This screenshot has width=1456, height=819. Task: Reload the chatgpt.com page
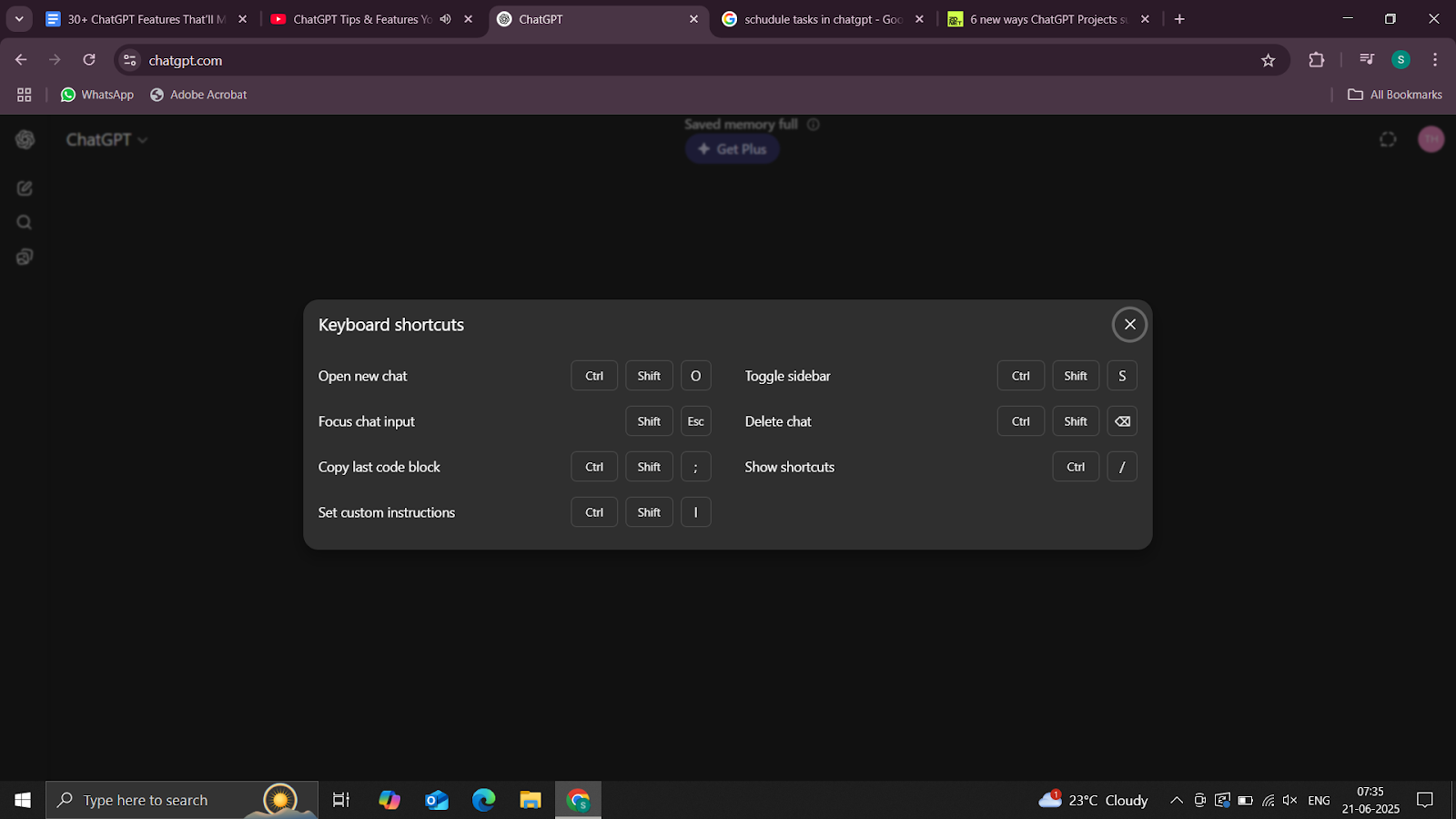[x=89, y=60]
